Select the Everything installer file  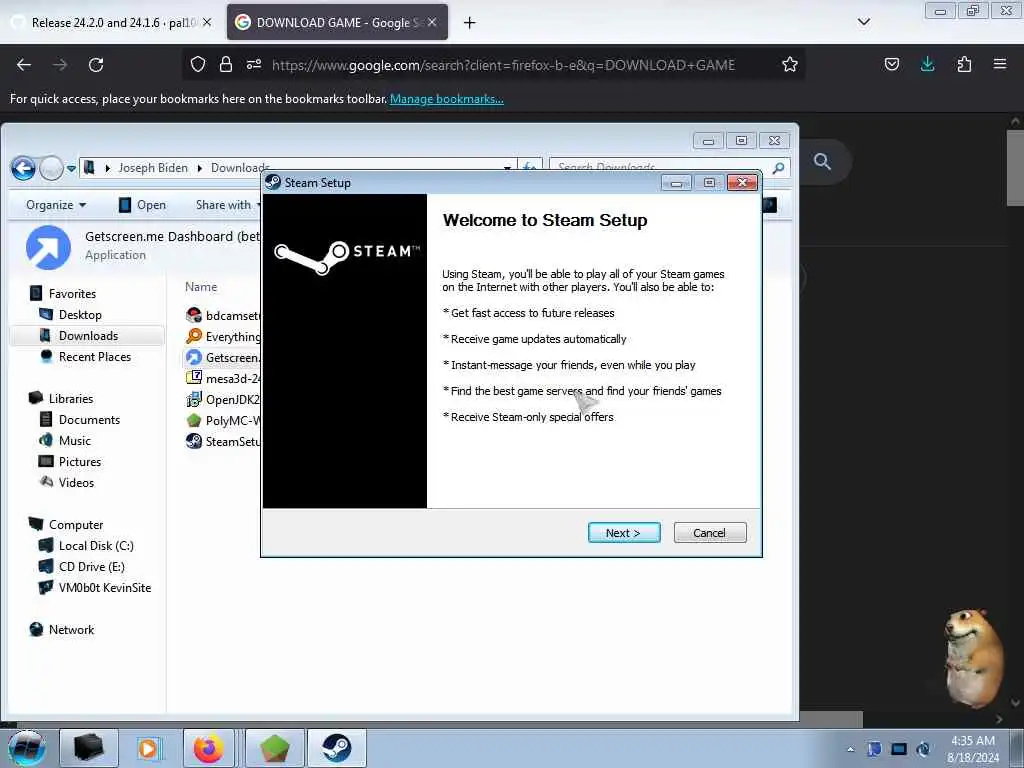223,336
